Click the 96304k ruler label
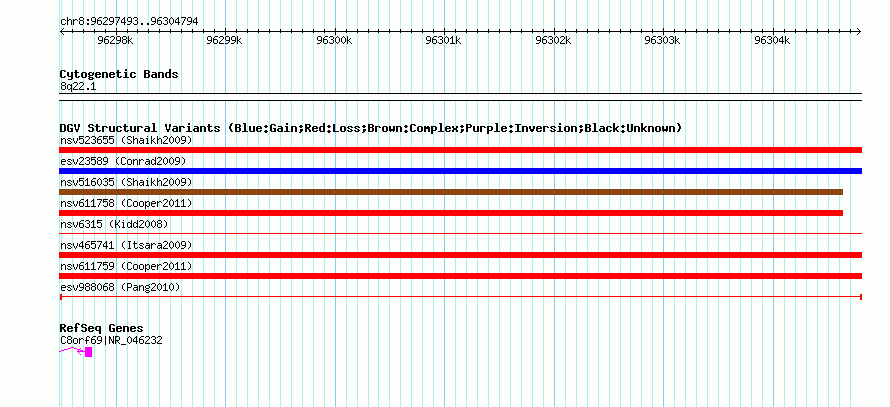 pos(772,40)
